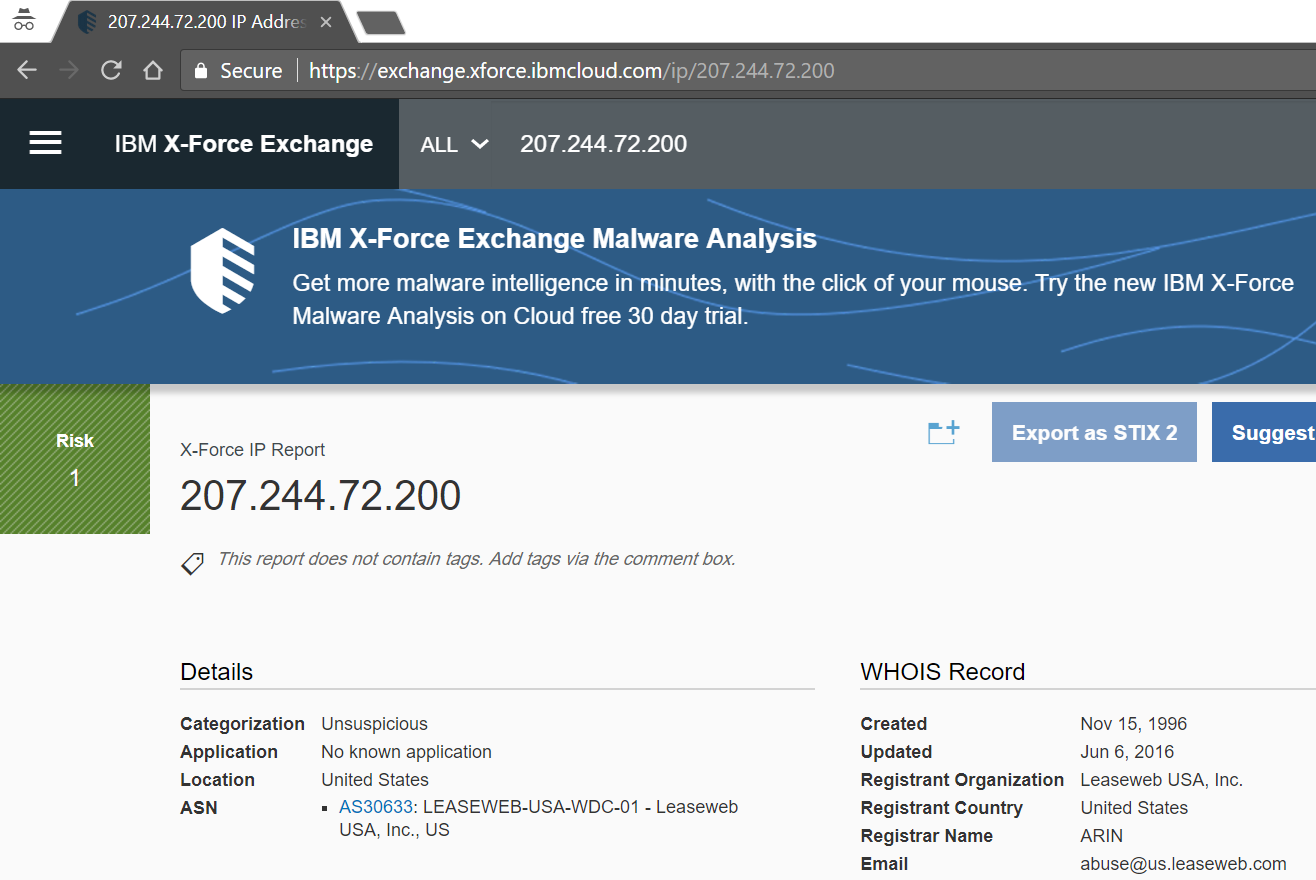
Task: Click the Registrant Organization label
Action: (x=962, y=780)
